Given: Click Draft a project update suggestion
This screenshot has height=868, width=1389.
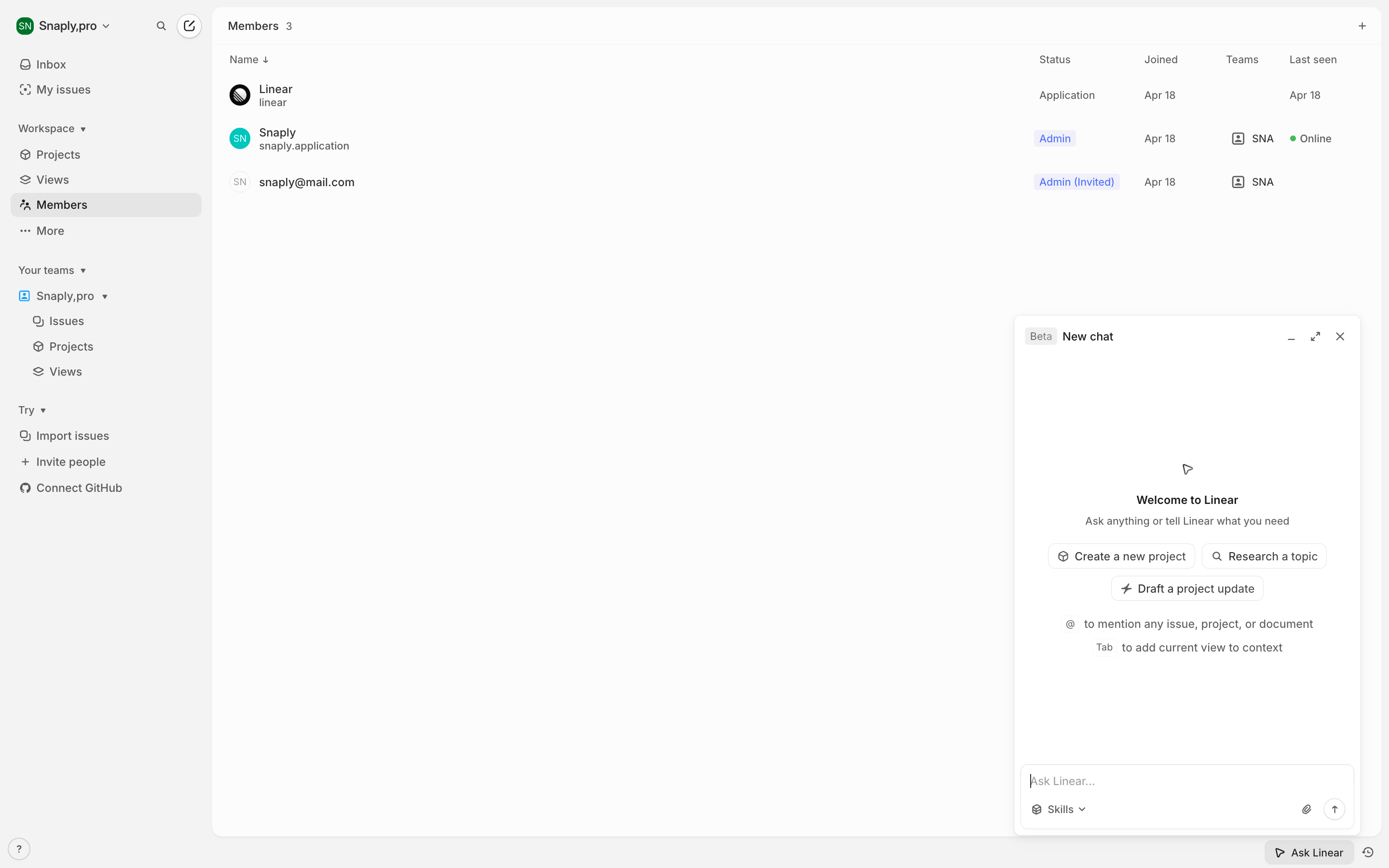Looking at the screenshot, I should coord(1187,588).
